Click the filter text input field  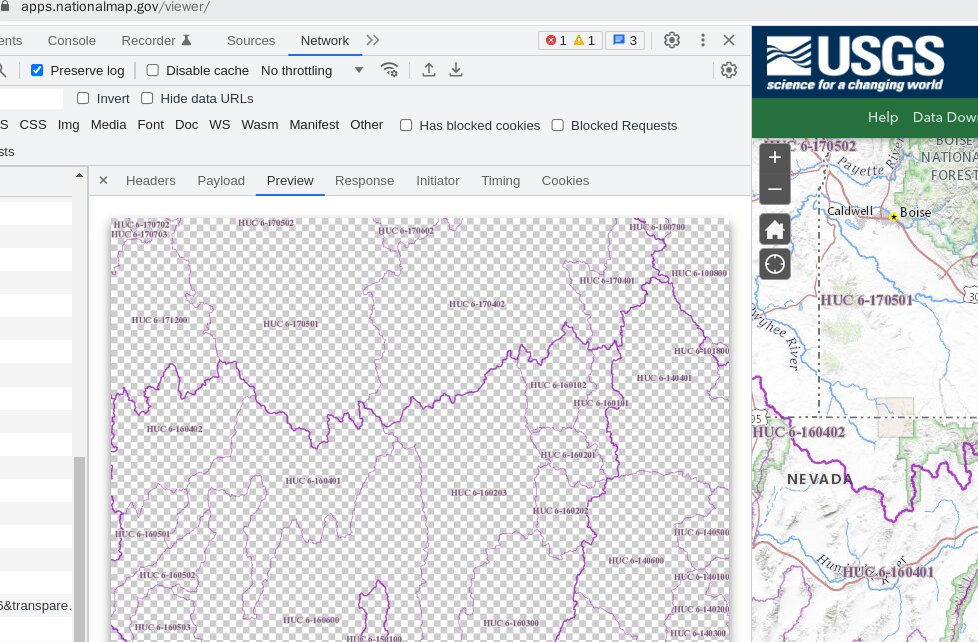tap(30, 98)
